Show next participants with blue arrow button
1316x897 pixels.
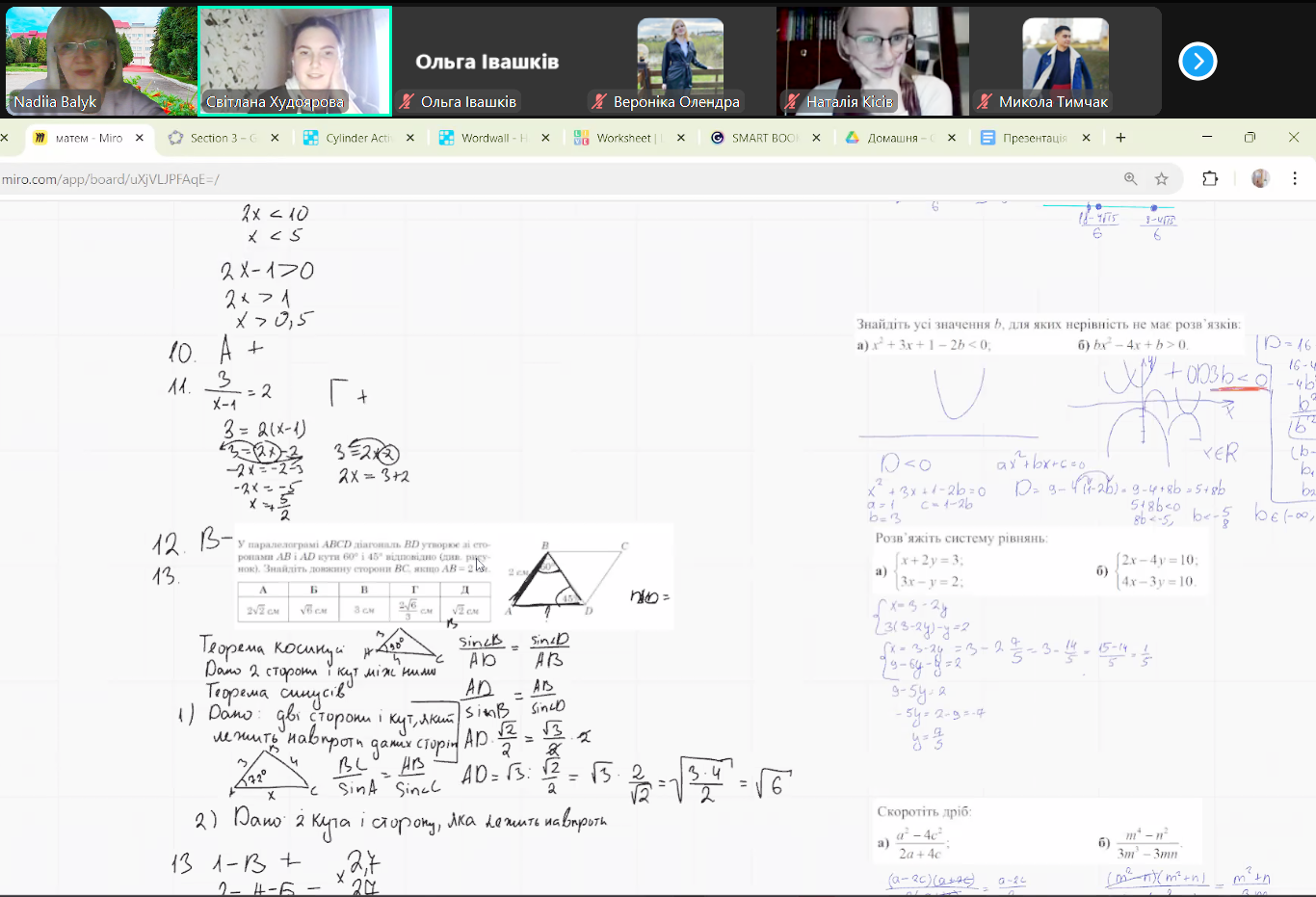point(1198,62)
